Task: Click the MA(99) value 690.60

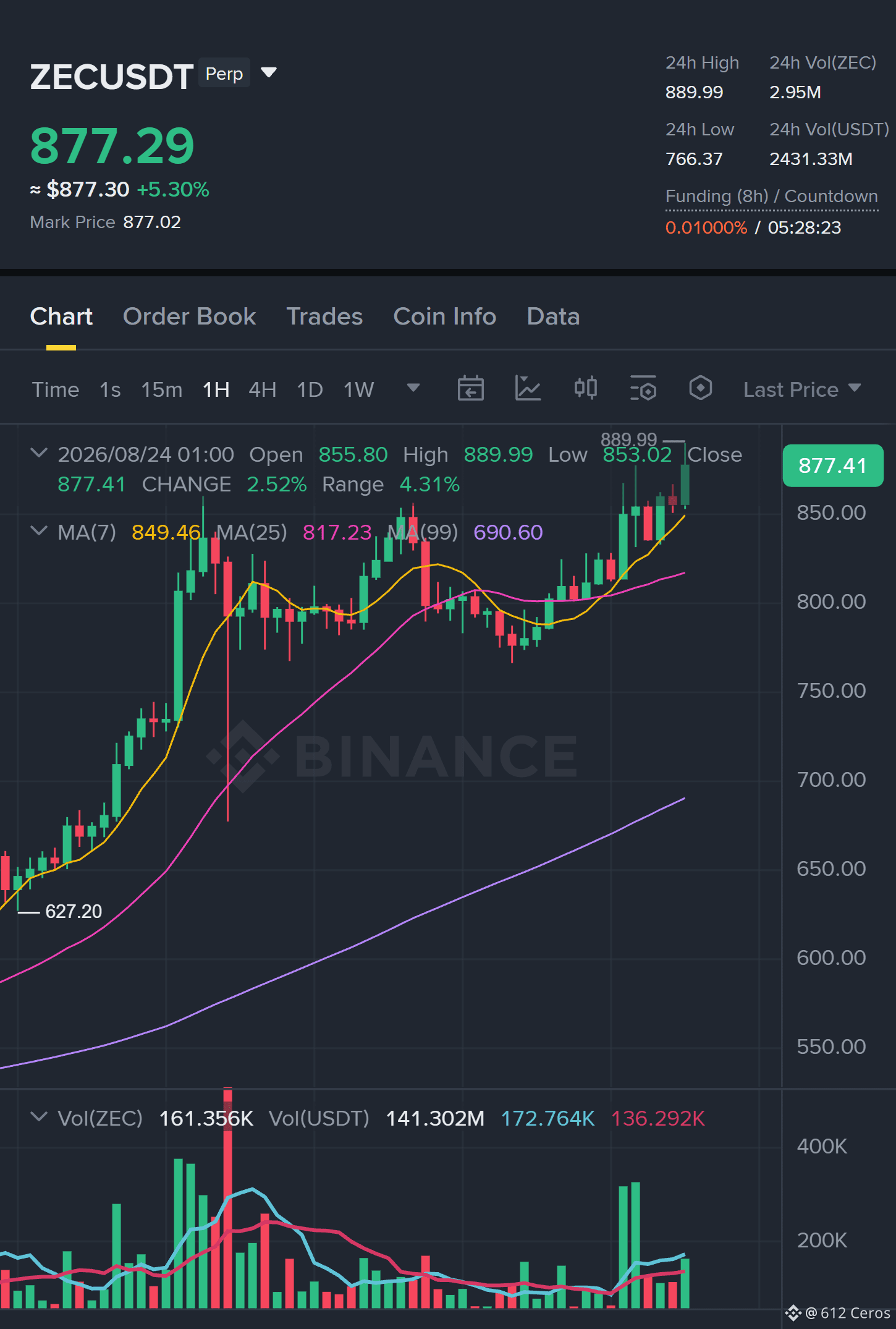Action: point(508,532)
